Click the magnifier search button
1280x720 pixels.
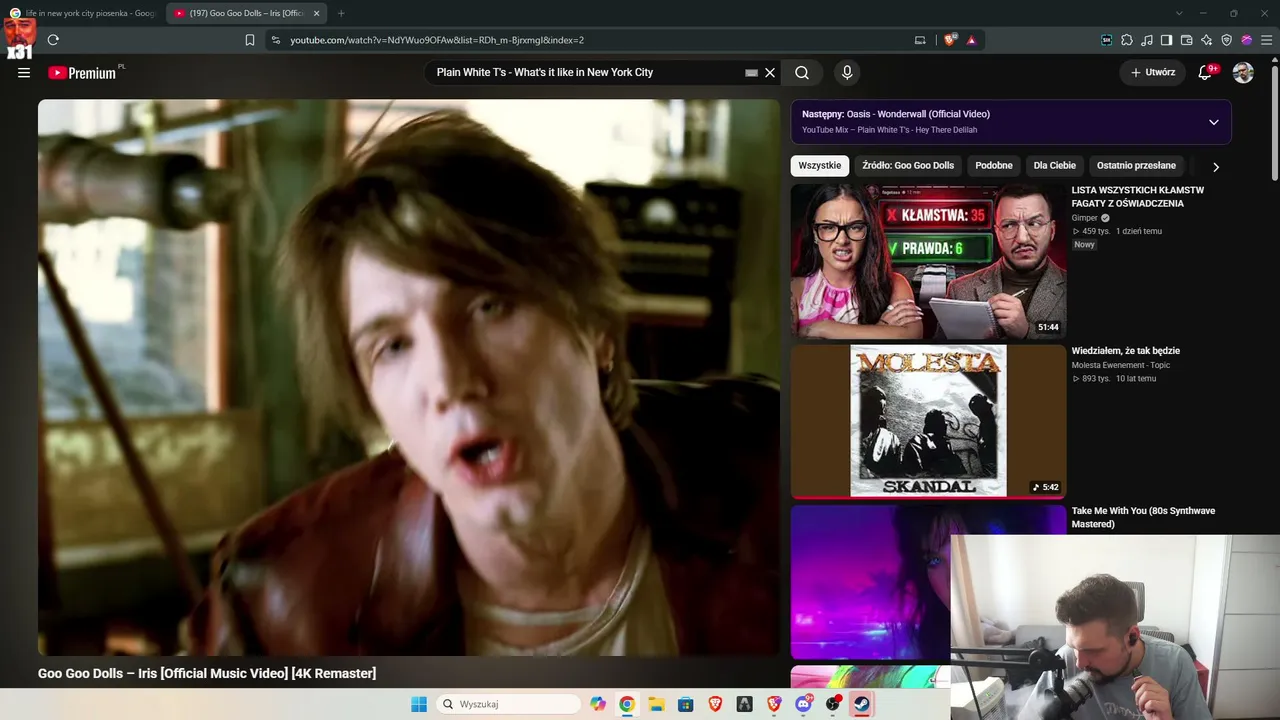click(x=802, y=73)
